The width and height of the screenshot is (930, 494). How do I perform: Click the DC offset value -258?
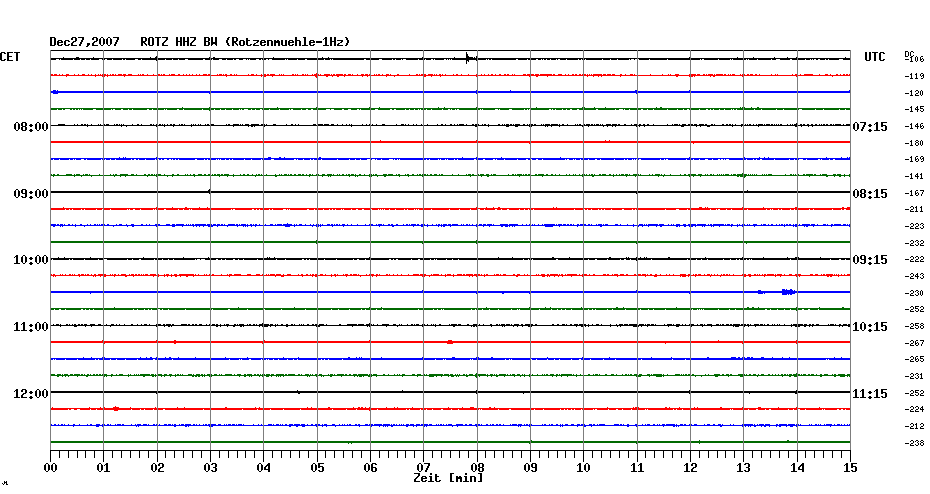(x=915, y=327)
